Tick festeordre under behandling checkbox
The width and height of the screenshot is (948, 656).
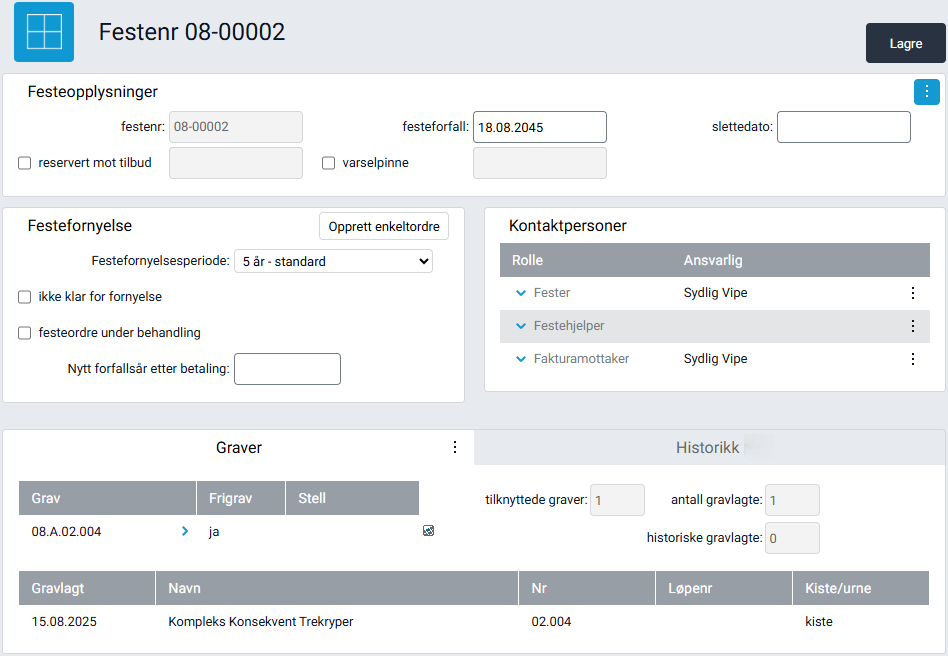[x=25, y=333]
